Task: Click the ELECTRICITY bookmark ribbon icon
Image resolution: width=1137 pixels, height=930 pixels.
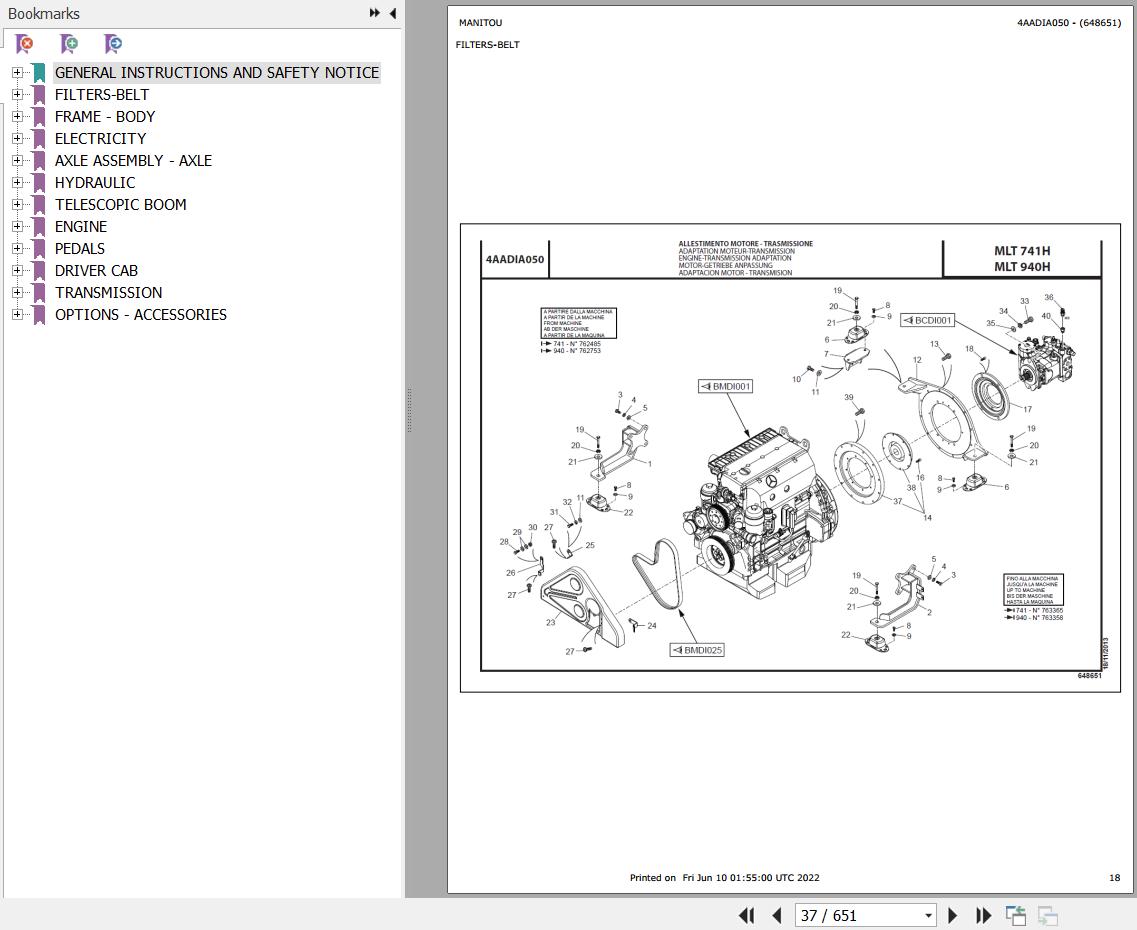Action: pos(38,138)
